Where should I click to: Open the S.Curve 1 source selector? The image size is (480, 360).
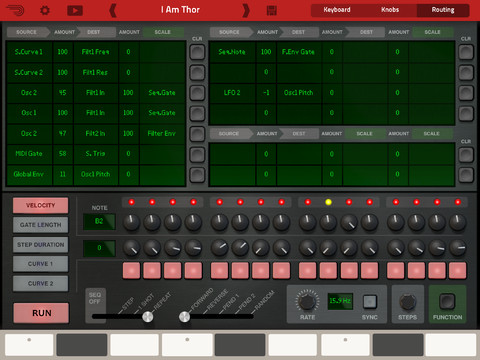29,52
